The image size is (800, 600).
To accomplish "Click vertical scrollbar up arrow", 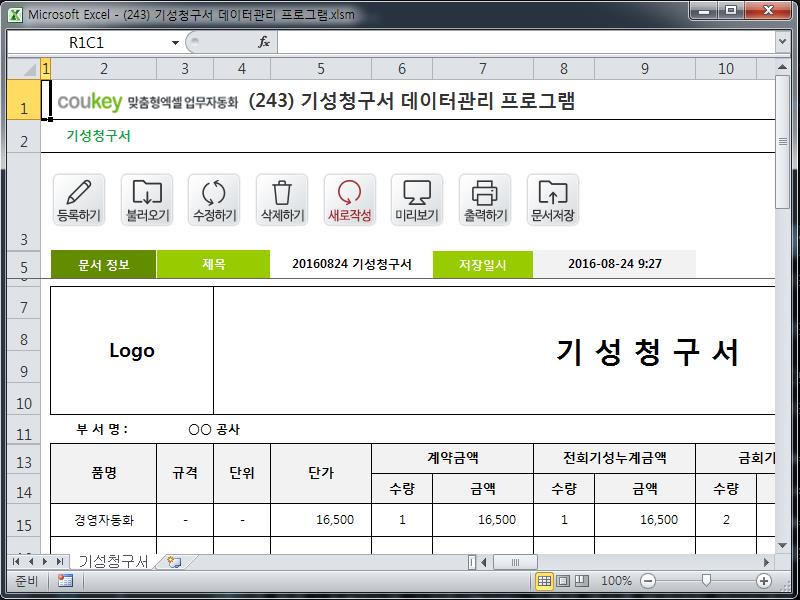I will coord(782,67).
